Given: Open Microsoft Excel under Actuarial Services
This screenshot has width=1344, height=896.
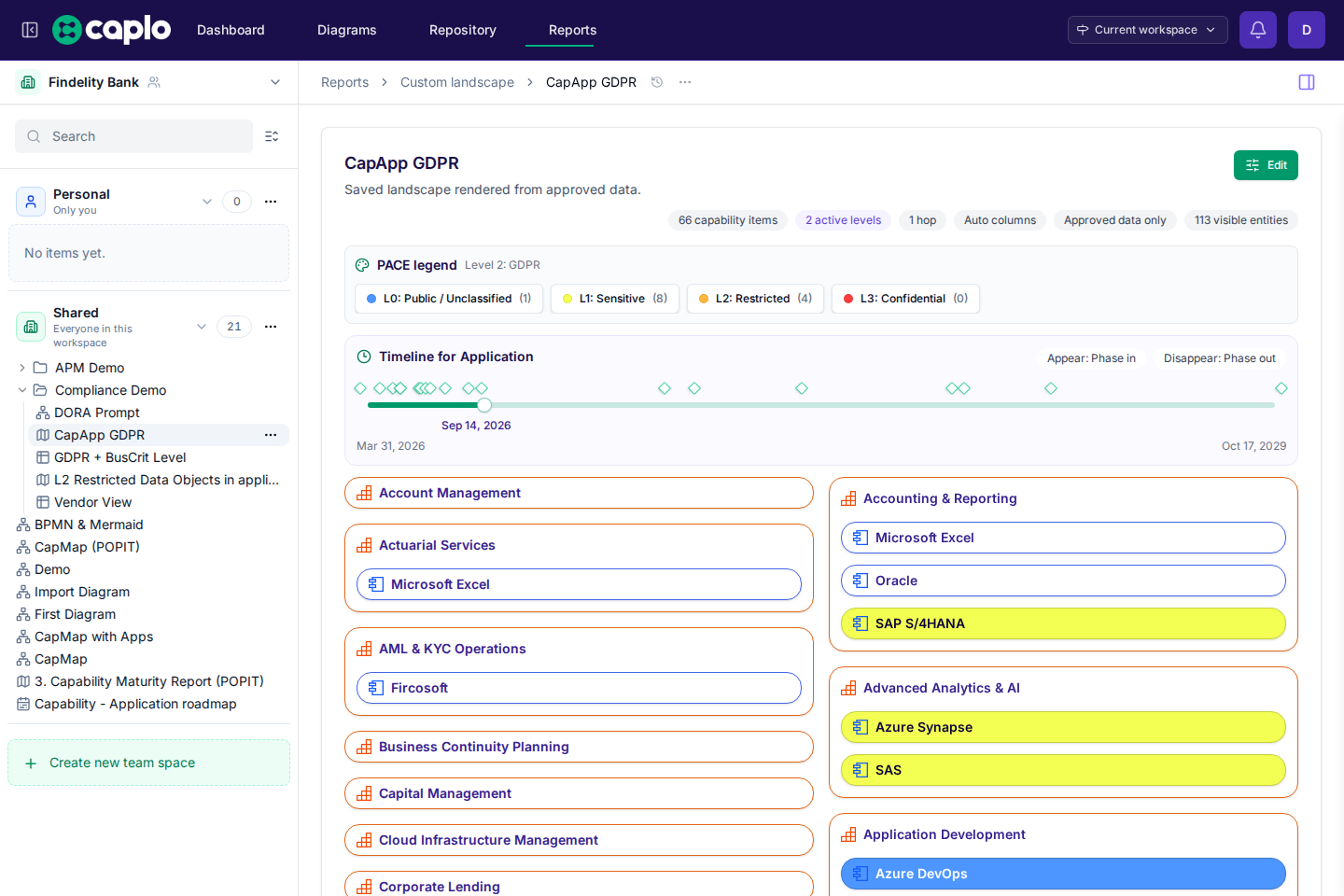Looking at the screenshot, I should coord(579,584).
